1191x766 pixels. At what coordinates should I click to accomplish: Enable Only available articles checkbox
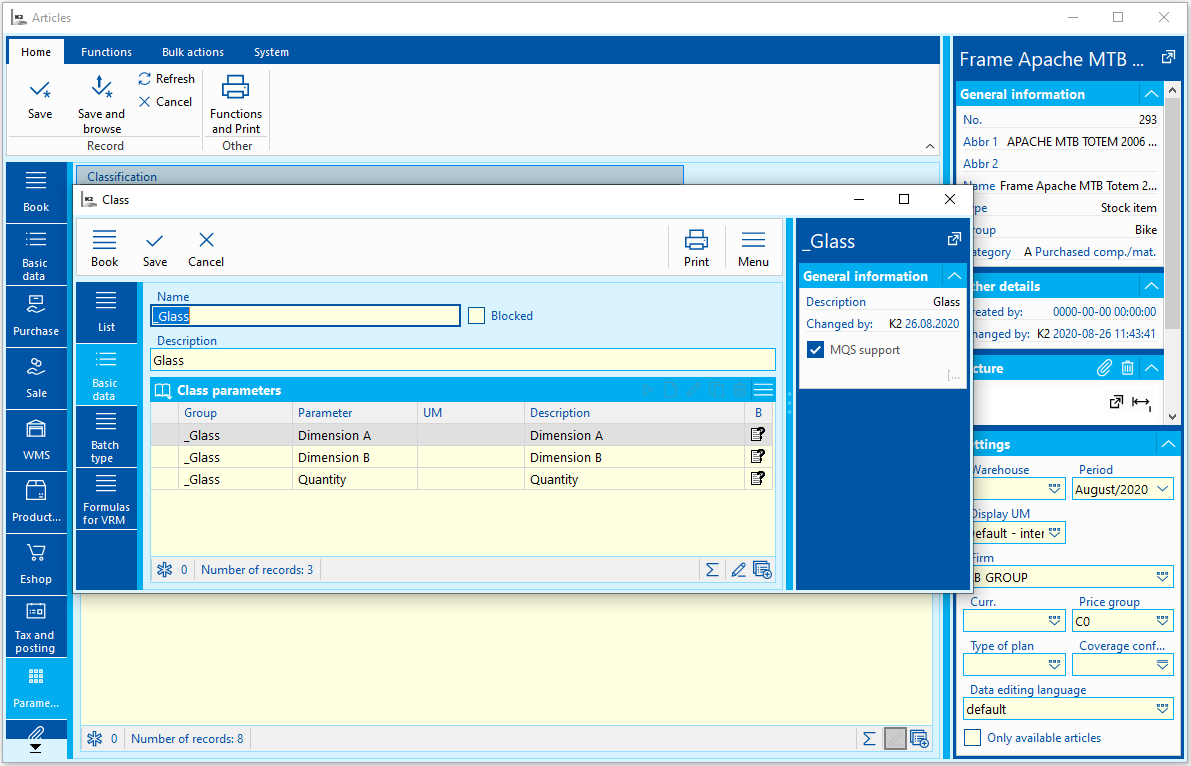coord(972,738)
